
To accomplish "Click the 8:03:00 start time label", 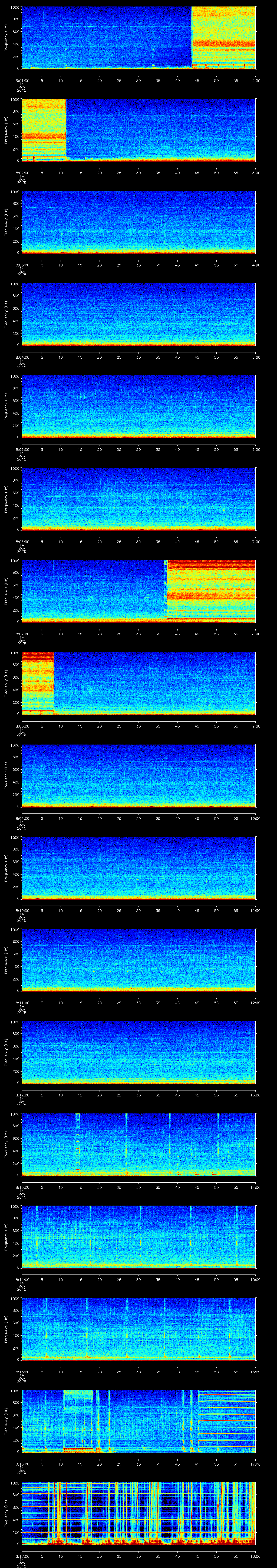I will pos(22,265).
